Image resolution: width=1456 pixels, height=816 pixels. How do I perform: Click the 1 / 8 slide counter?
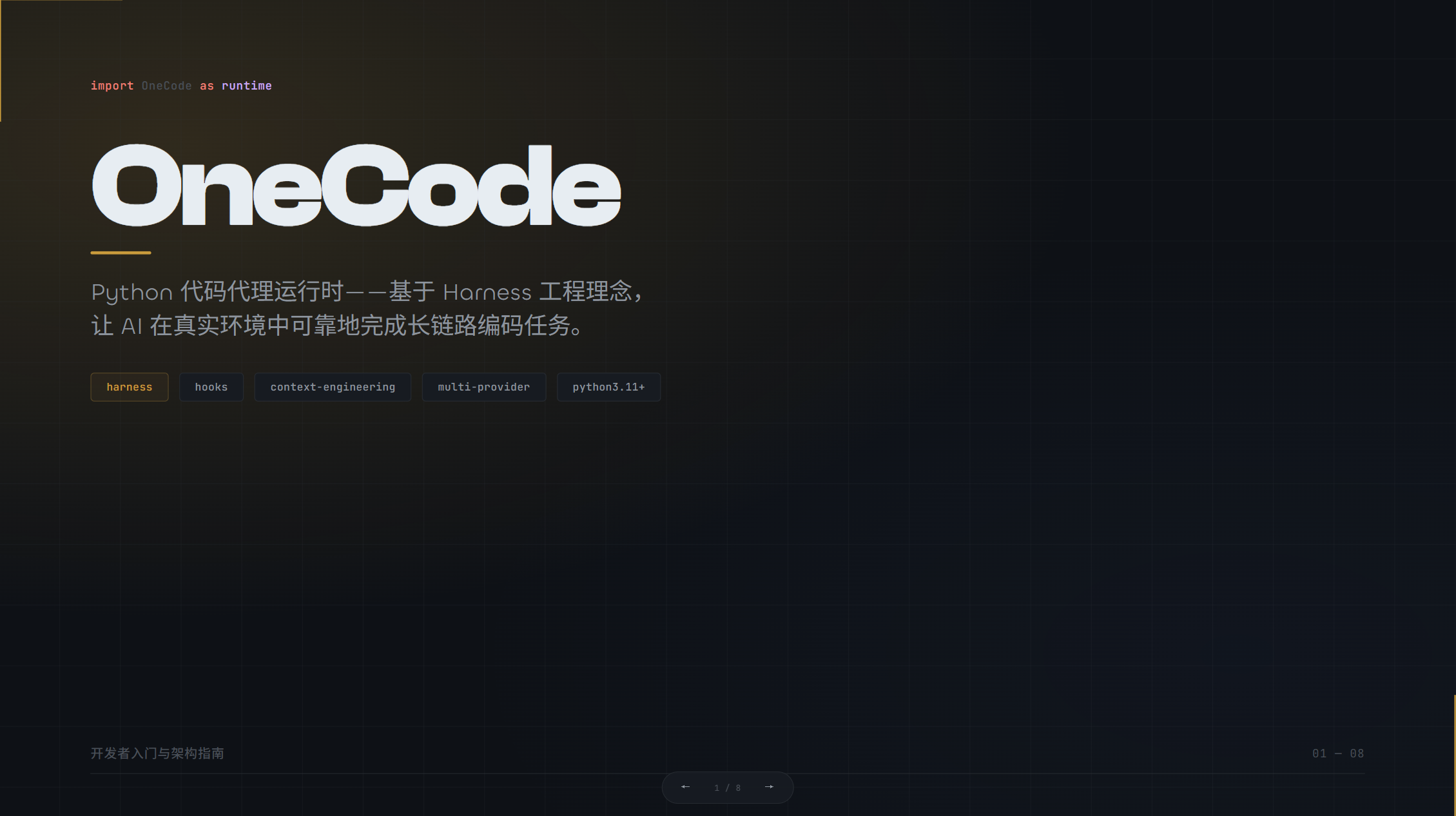pyautogui.click(x=728, y=788)
